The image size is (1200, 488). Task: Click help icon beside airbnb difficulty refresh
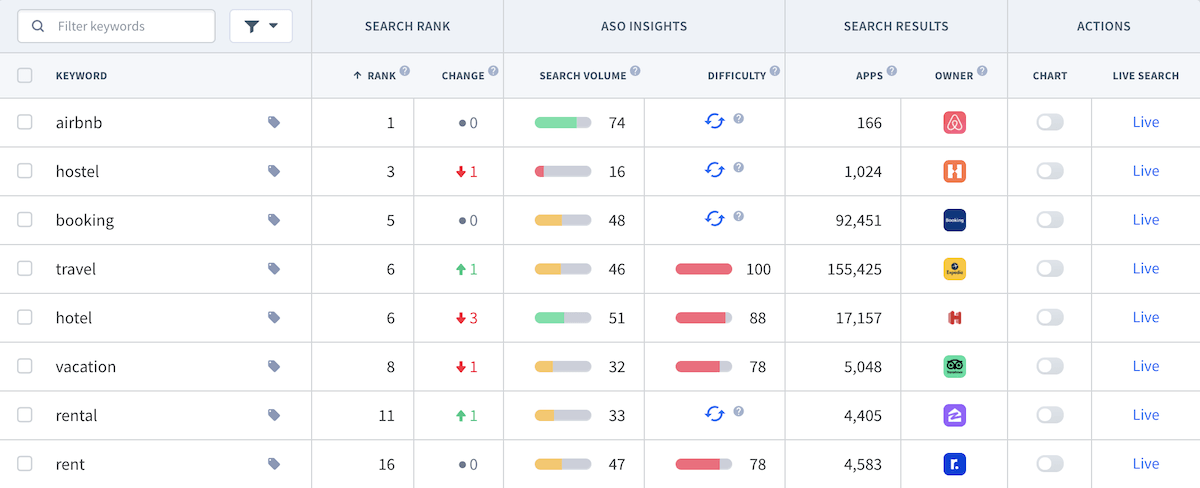tap(738, 119)
